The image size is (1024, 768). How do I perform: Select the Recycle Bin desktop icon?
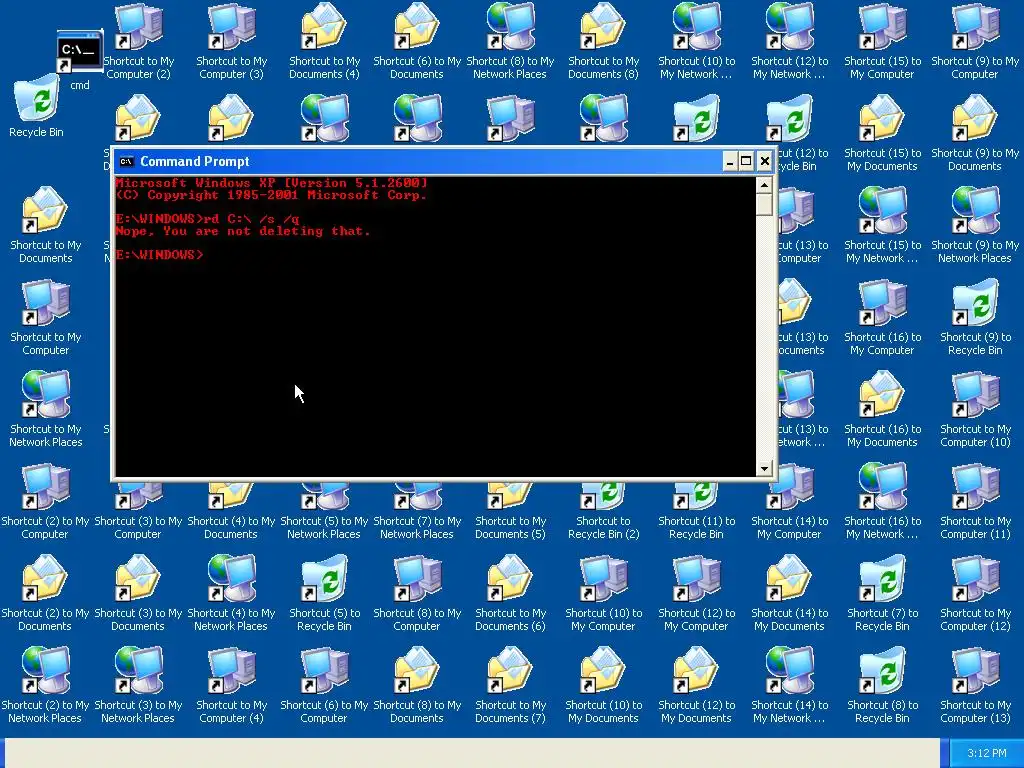point(37,99)
